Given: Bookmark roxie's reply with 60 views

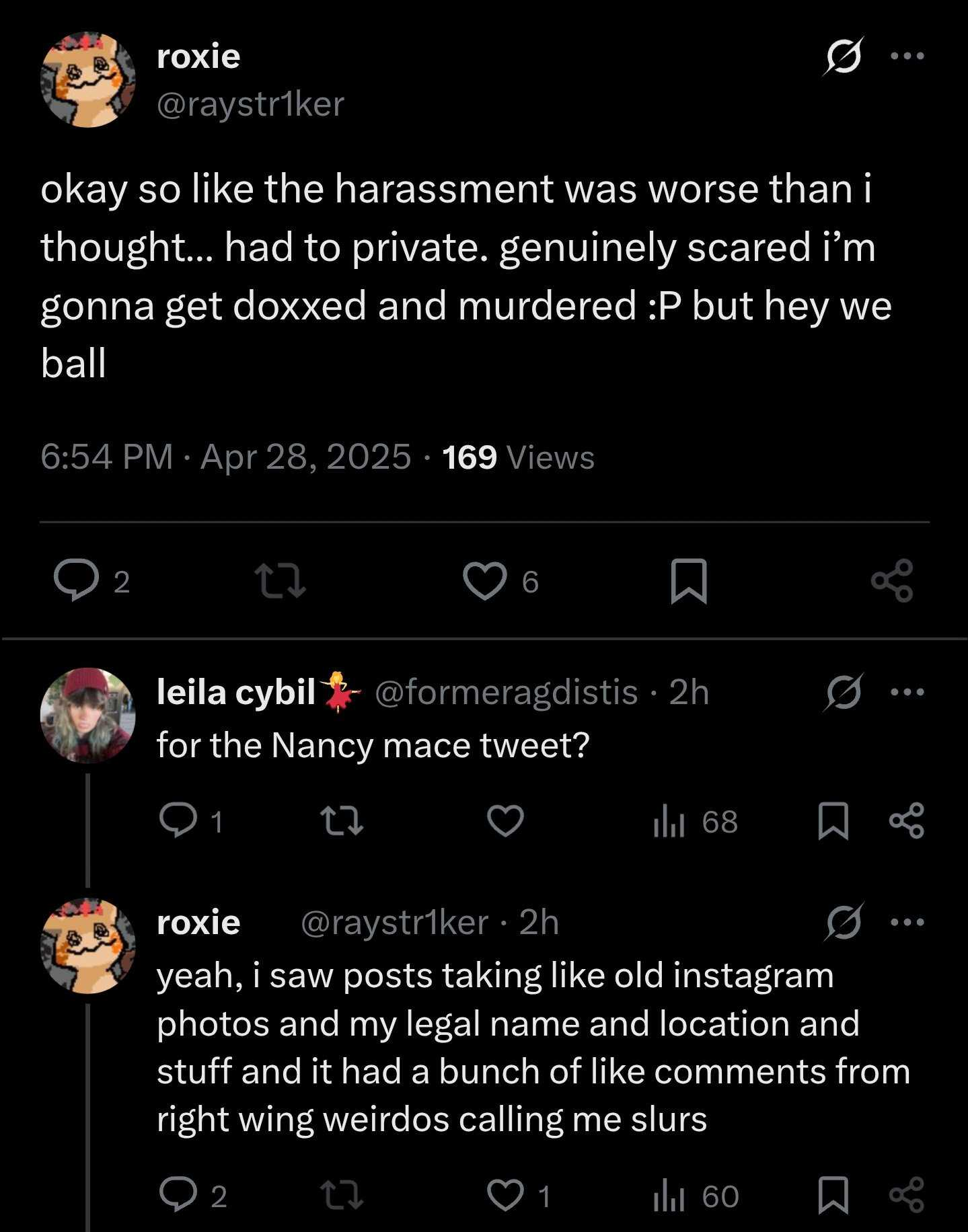Looking at the screenshot, I should point(833,1195).
